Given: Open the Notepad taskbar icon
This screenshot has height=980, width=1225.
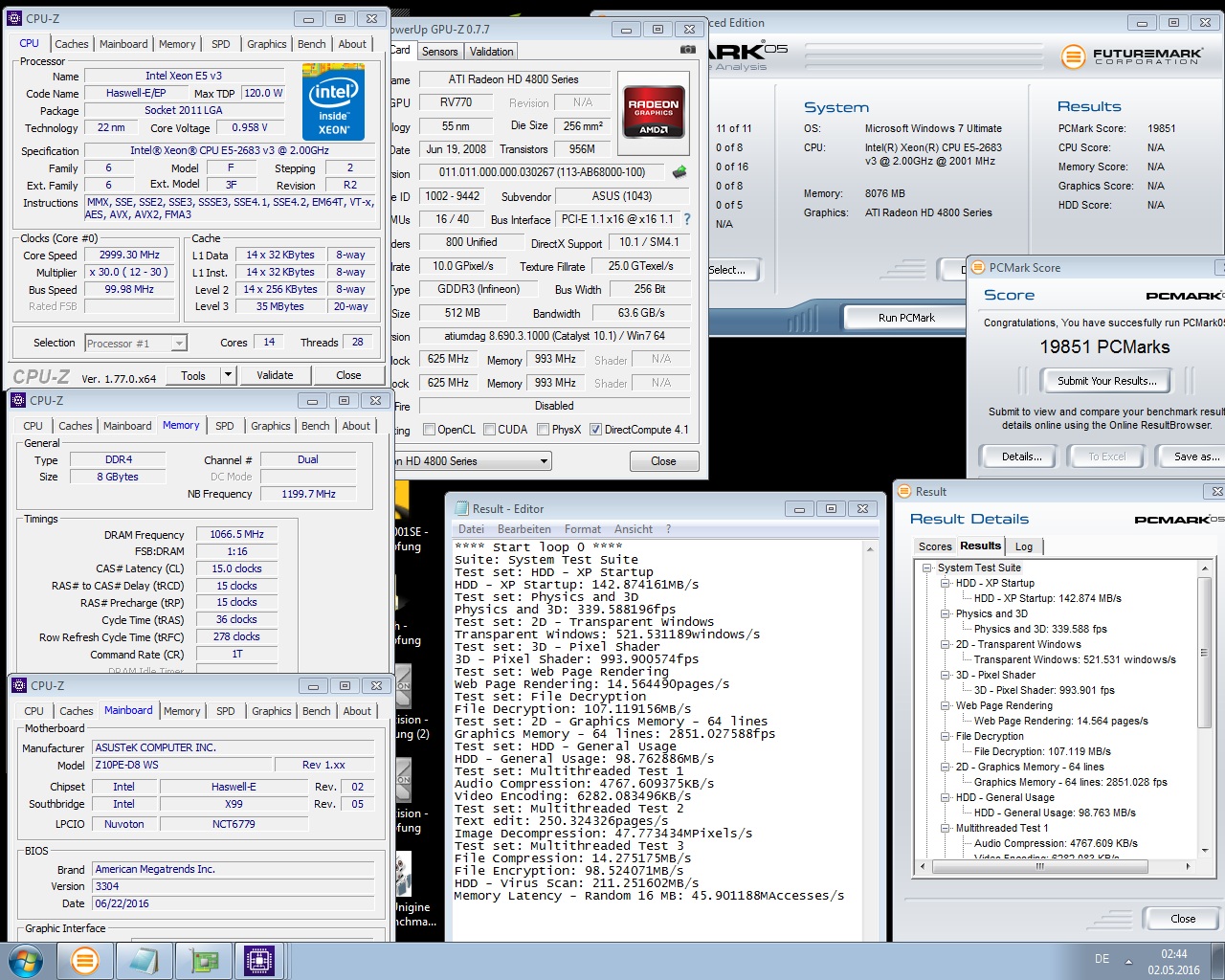Looking at the screenshot, I should 144,960.
